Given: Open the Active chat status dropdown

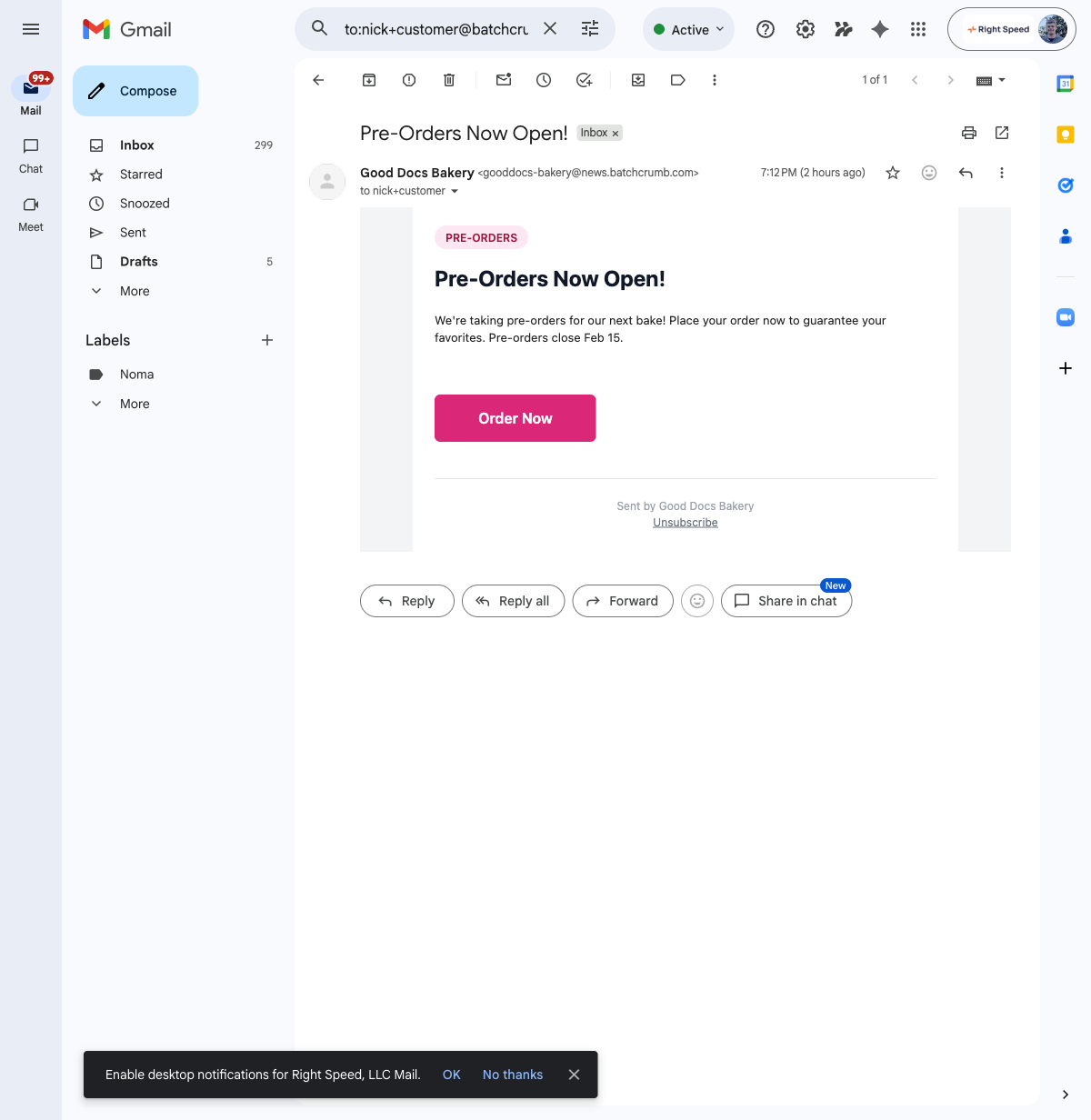Looking at the screenshot, I should click(688, 29).
